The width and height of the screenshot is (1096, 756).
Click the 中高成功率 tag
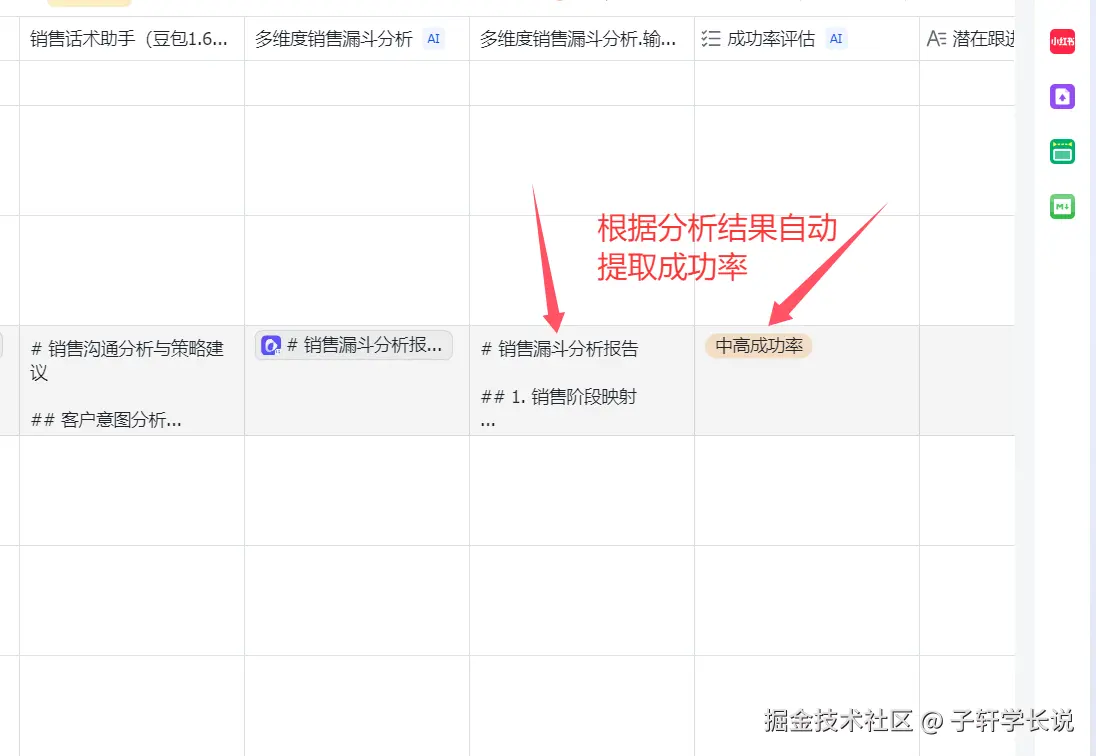coord(759,346)
